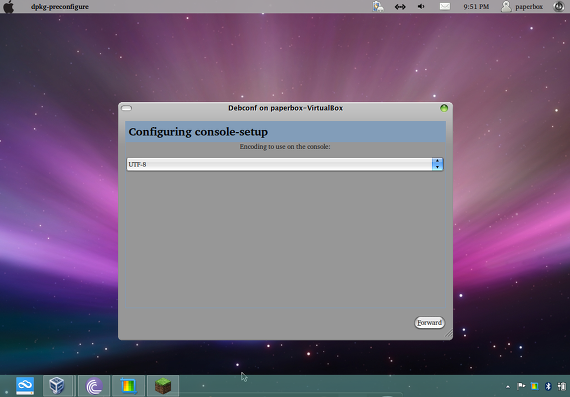
Task: Click the power plug battery tray icon
Action: coord(562,386)
